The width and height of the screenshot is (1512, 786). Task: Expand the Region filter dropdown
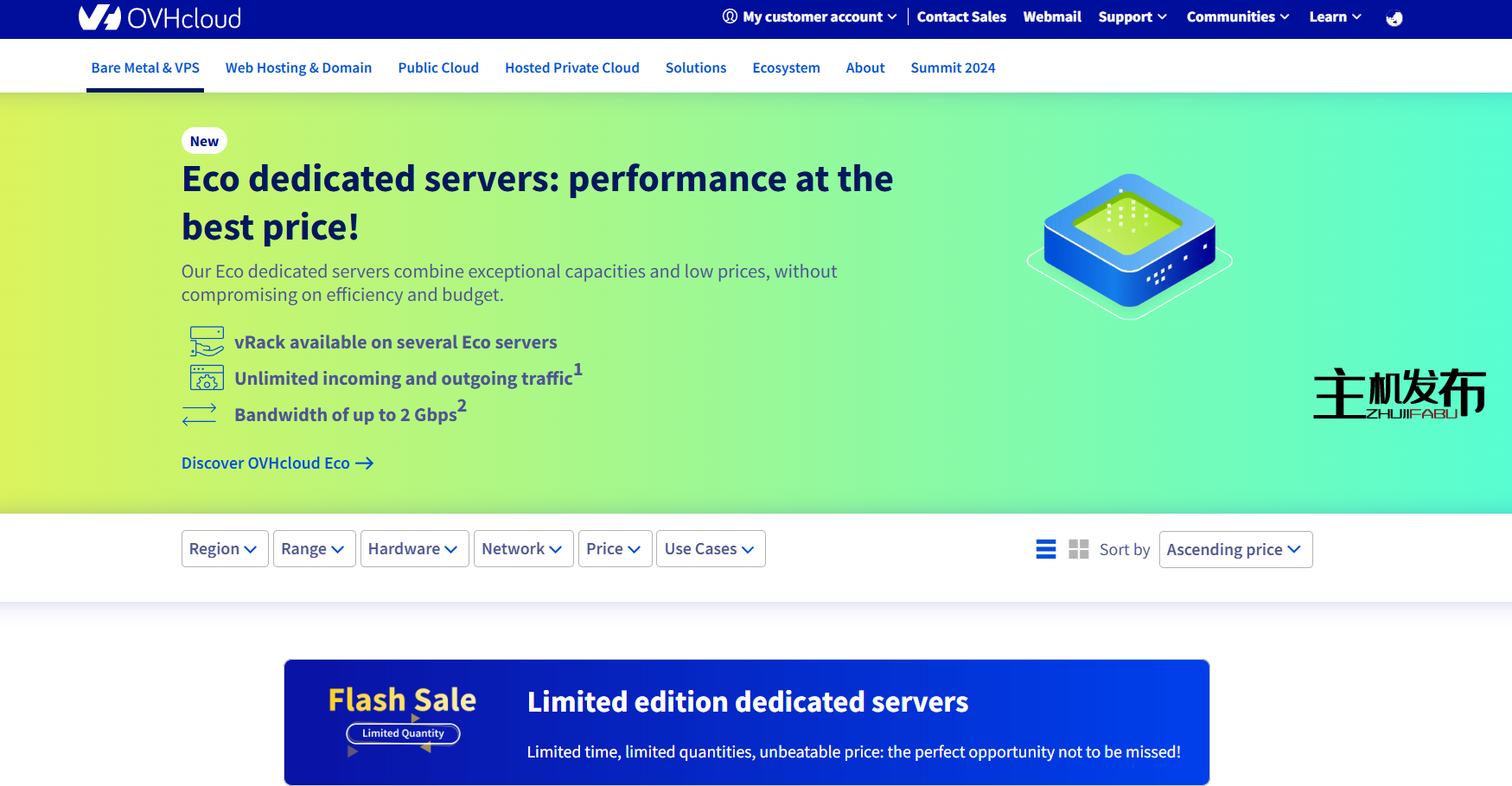(x=224, y=549)
